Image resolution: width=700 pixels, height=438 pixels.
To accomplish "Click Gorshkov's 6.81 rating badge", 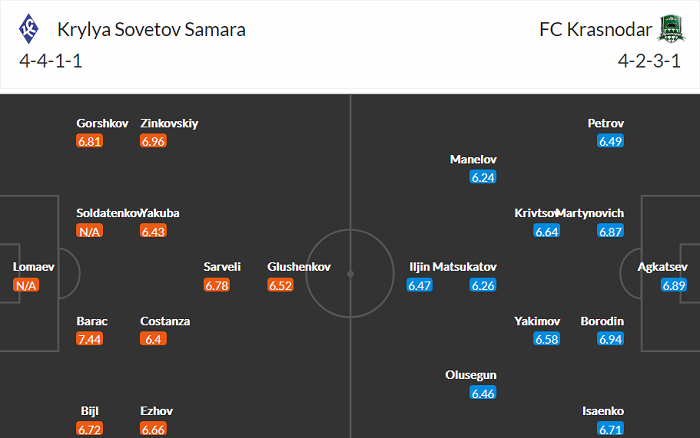I will coord(89,141).
